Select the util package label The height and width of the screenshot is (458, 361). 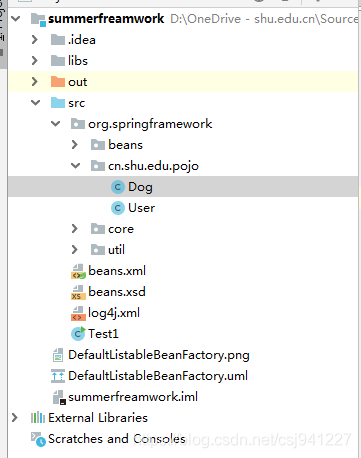(116, 250)
